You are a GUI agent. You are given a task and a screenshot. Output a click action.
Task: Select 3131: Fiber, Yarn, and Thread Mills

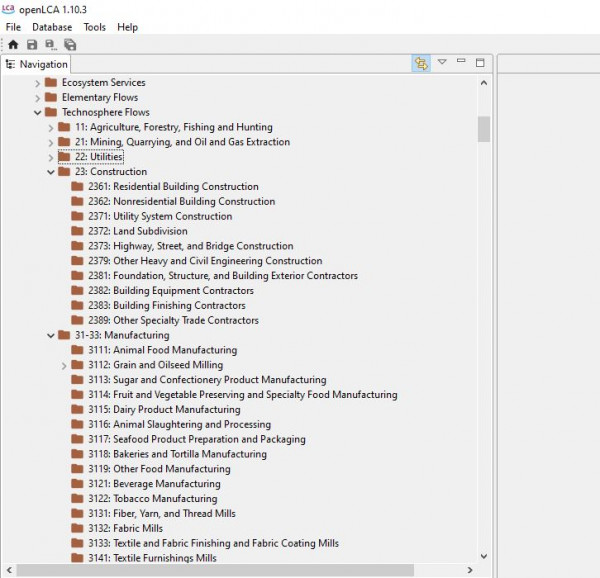point(161,514)
